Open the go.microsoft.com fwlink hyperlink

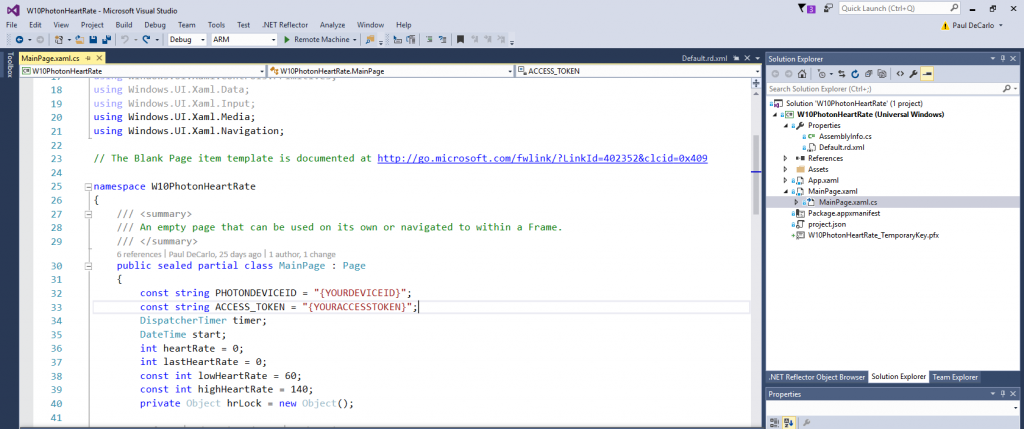coord(542,159)
